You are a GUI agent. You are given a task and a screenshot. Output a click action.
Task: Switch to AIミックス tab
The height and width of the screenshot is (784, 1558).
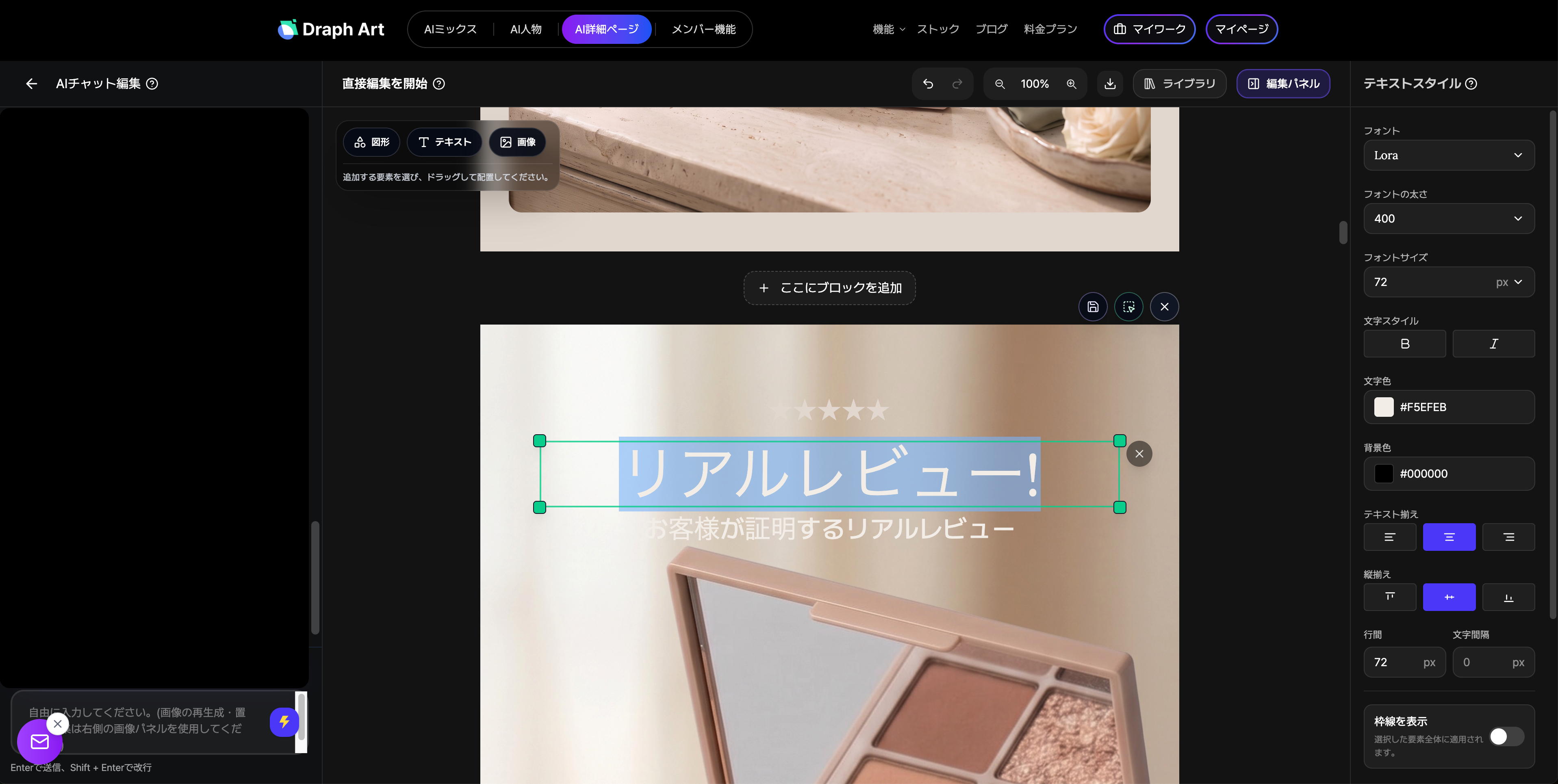[x=450, y=29]
